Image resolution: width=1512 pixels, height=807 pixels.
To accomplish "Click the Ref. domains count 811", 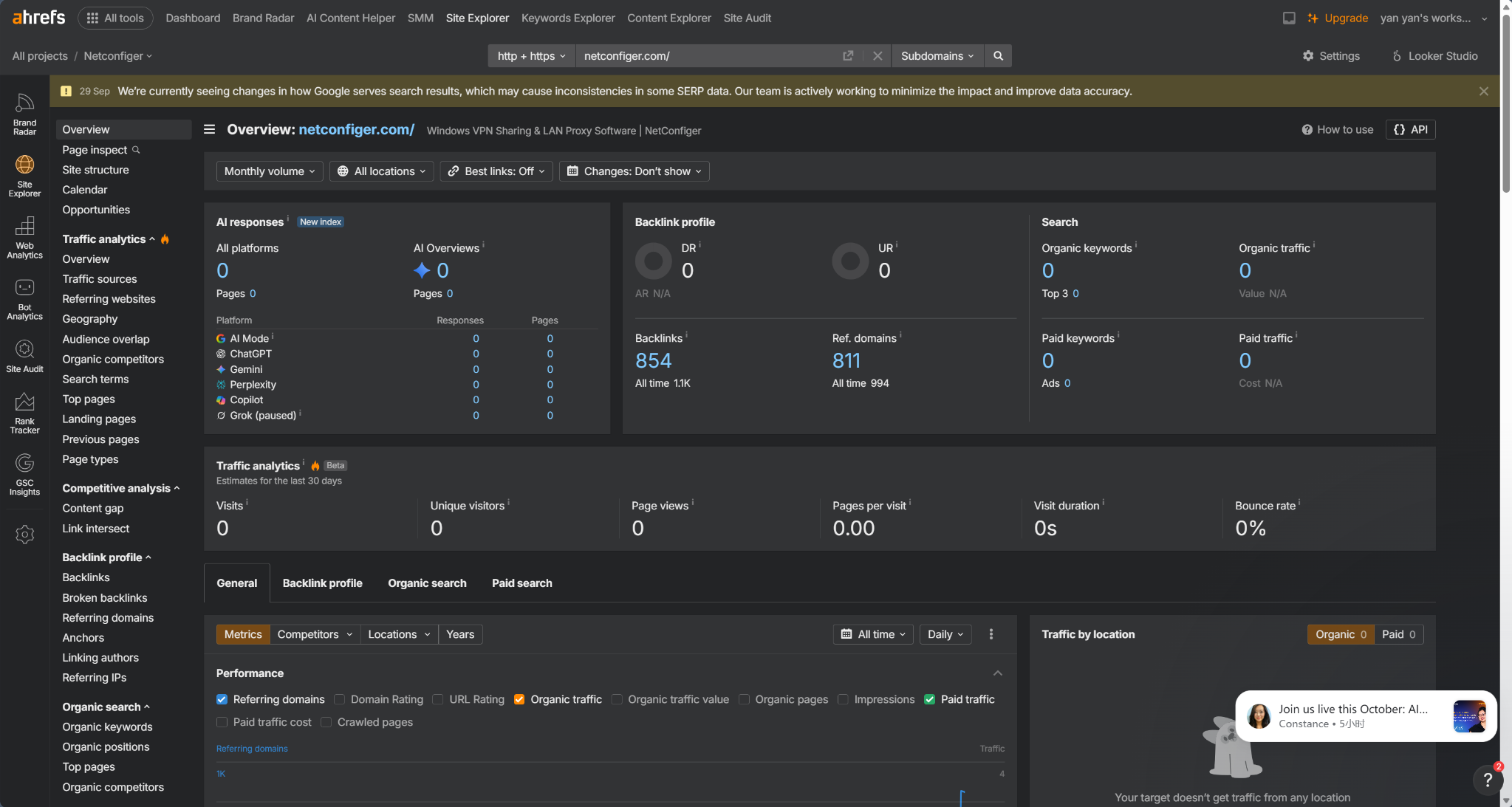I will point(846,360).
